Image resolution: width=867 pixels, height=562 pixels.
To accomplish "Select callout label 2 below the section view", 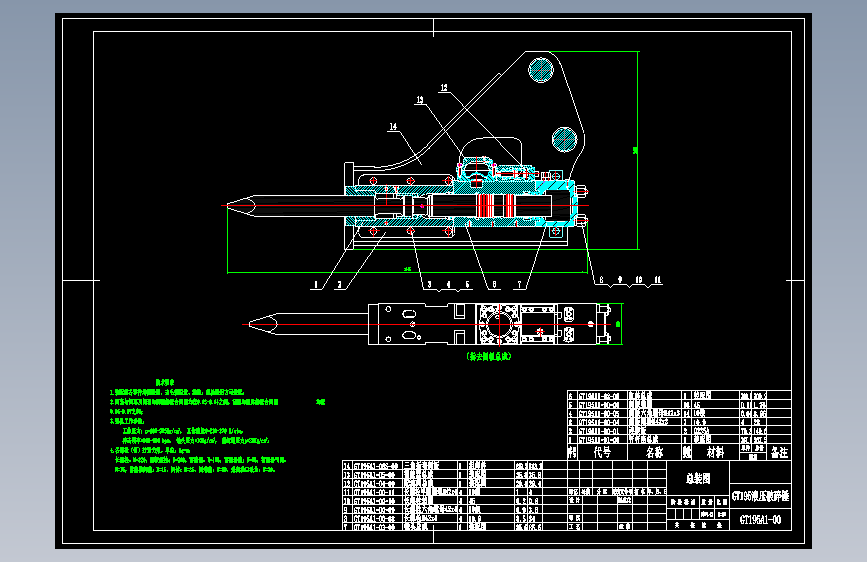I will [340, 285].
